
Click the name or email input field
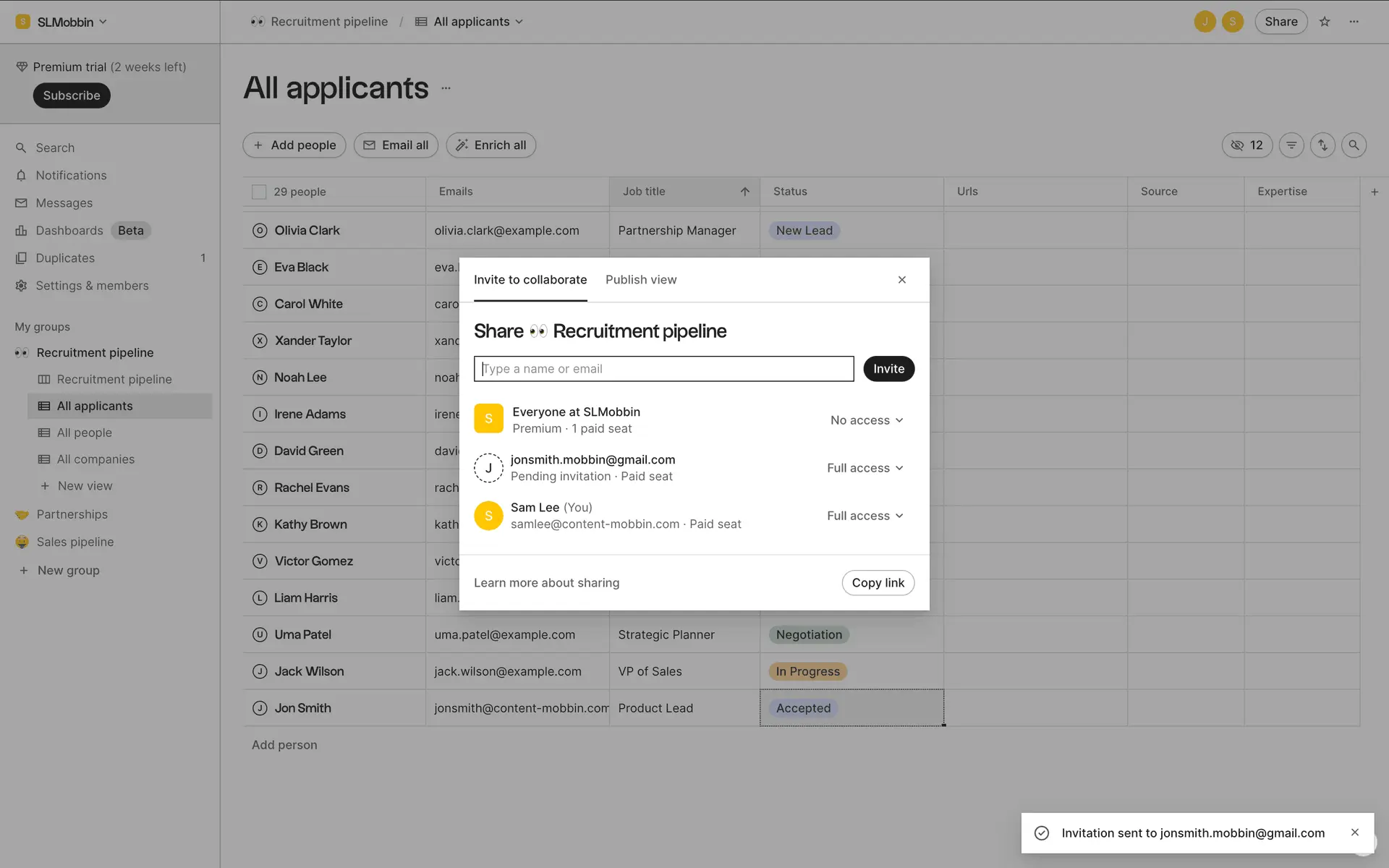tap(663, 369)
